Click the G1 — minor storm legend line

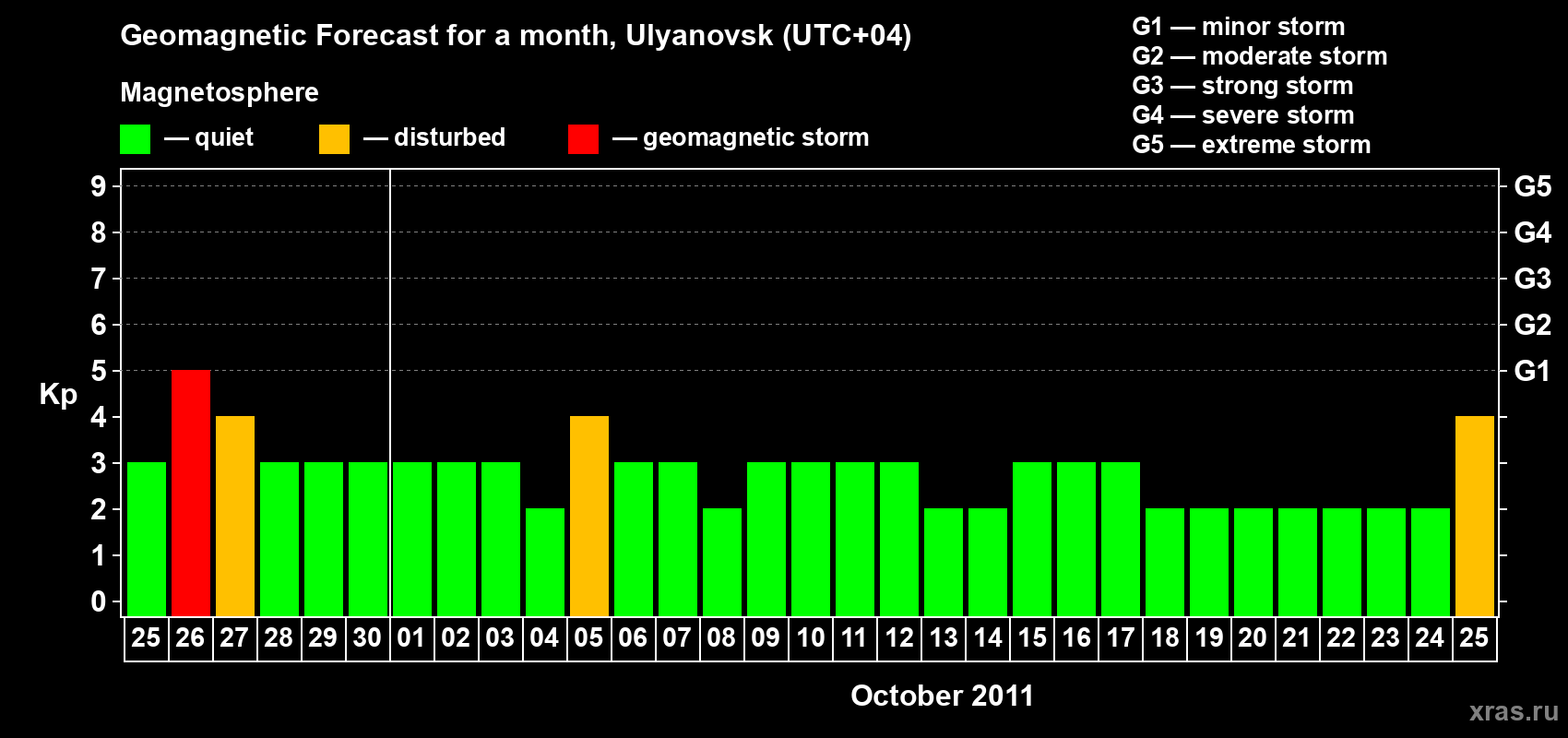point(1239,26)
